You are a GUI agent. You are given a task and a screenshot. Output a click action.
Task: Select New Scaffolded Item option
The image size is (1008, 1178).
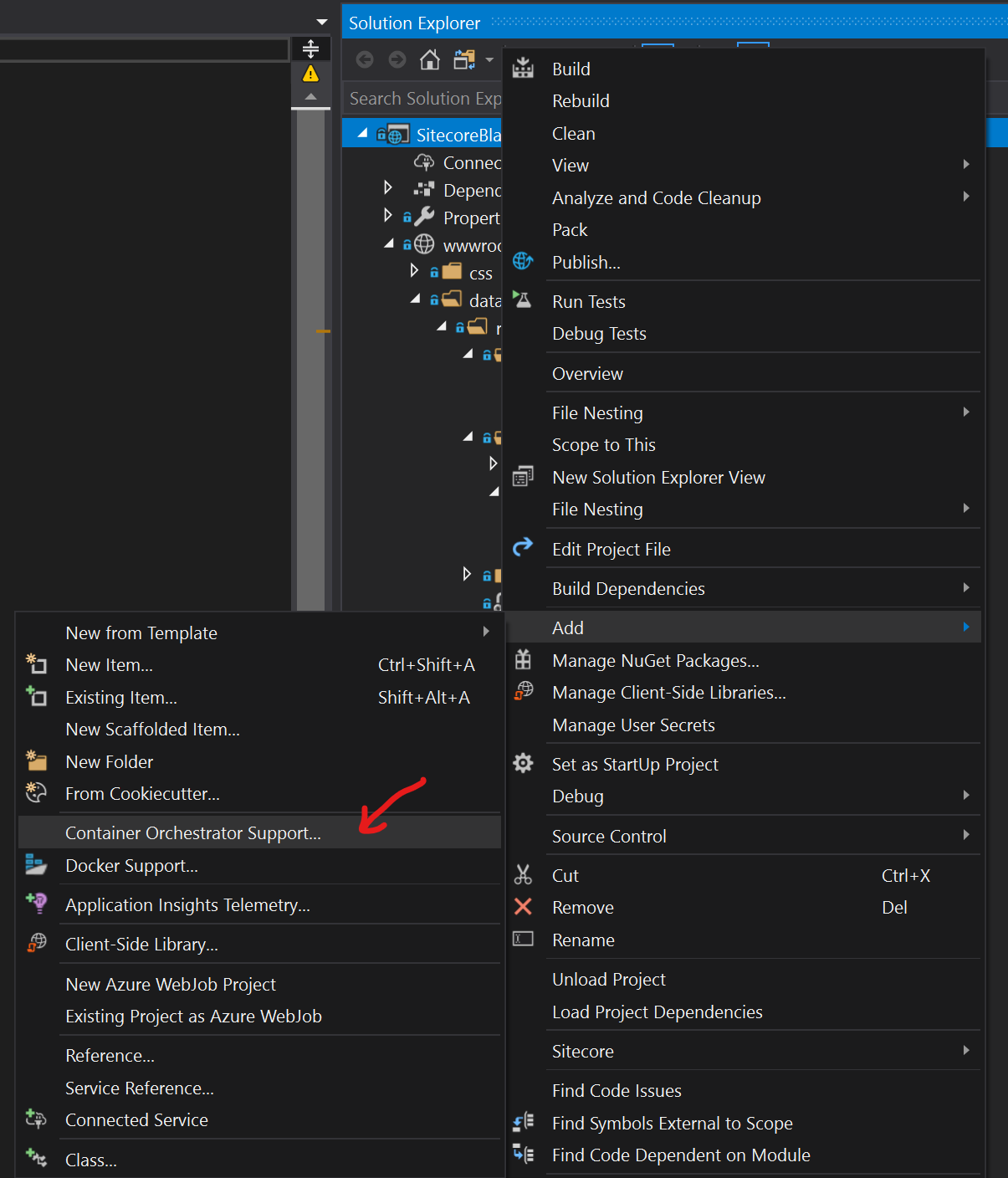152,730
